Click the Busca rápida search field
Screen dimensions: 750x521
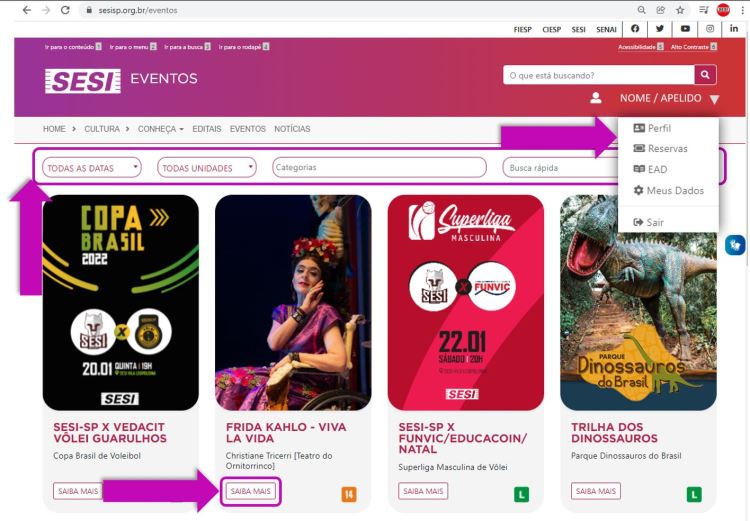coord(560,167)
